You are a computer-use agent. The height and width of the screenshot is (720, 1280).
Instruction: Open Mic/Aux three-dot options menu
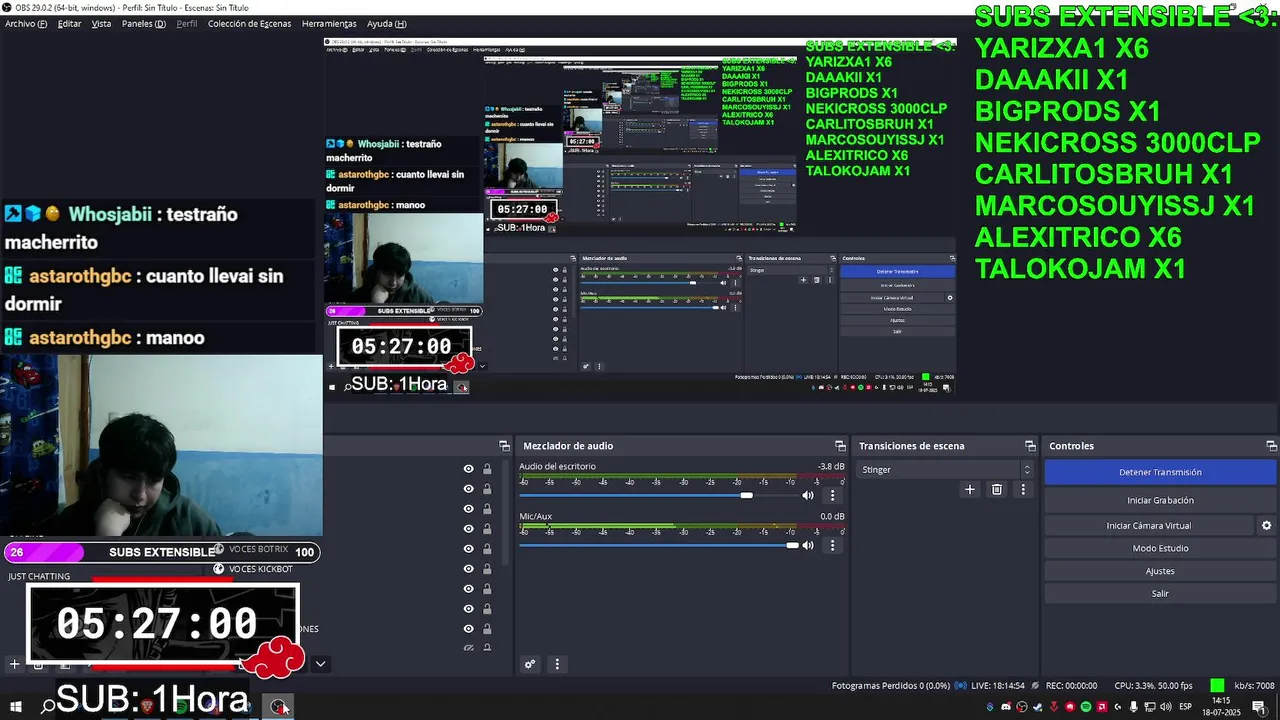click(832, 545)
